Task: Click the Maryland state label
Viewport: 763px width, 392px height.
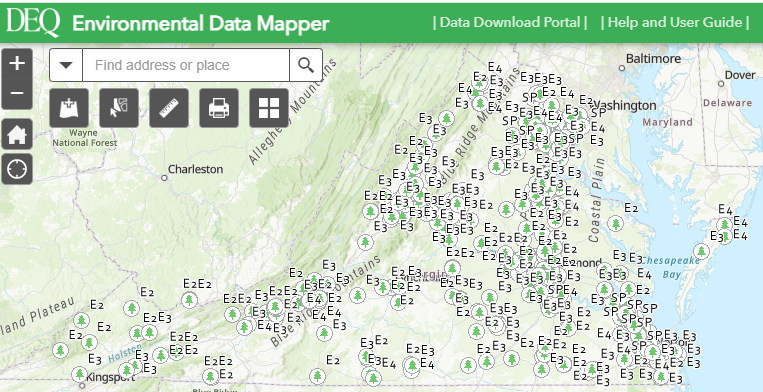Action: pyautogui.click(x=667, y=122)
